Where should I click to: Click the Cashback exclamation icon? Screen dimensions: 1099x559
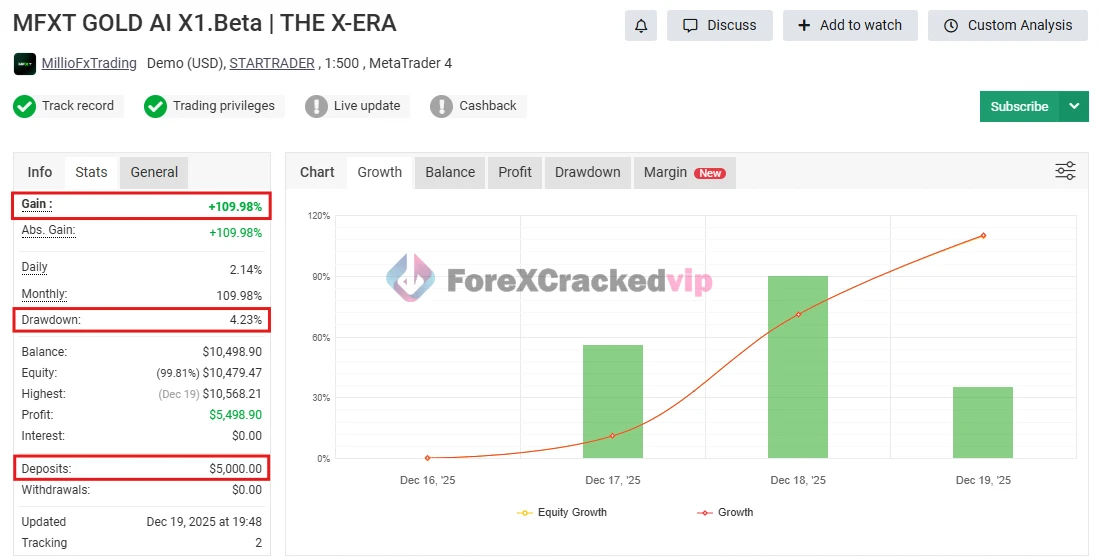tap(441, 106)
